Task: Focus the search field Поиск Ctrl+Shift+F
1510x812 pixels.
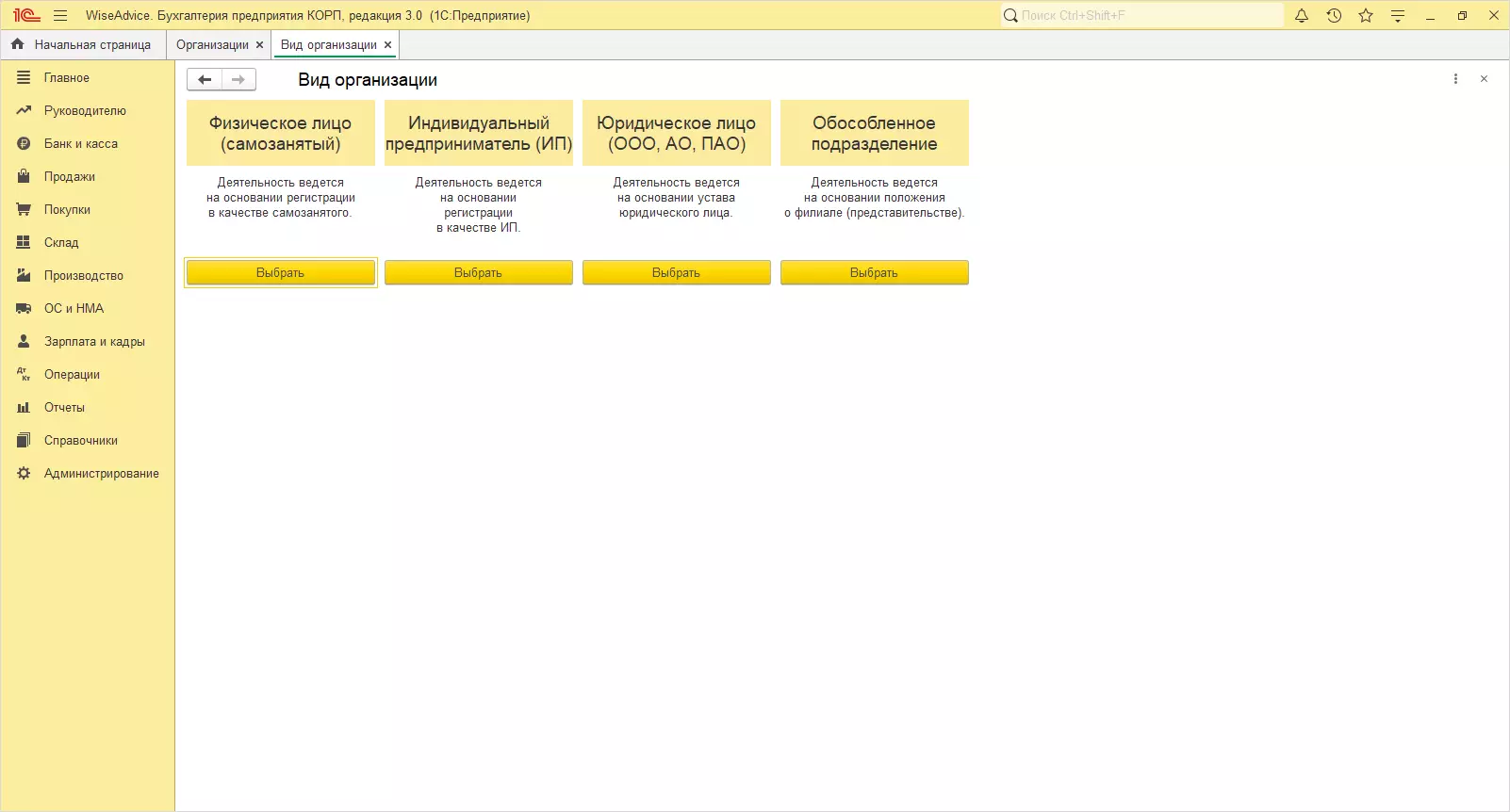Action: [x=1142, y=15]
